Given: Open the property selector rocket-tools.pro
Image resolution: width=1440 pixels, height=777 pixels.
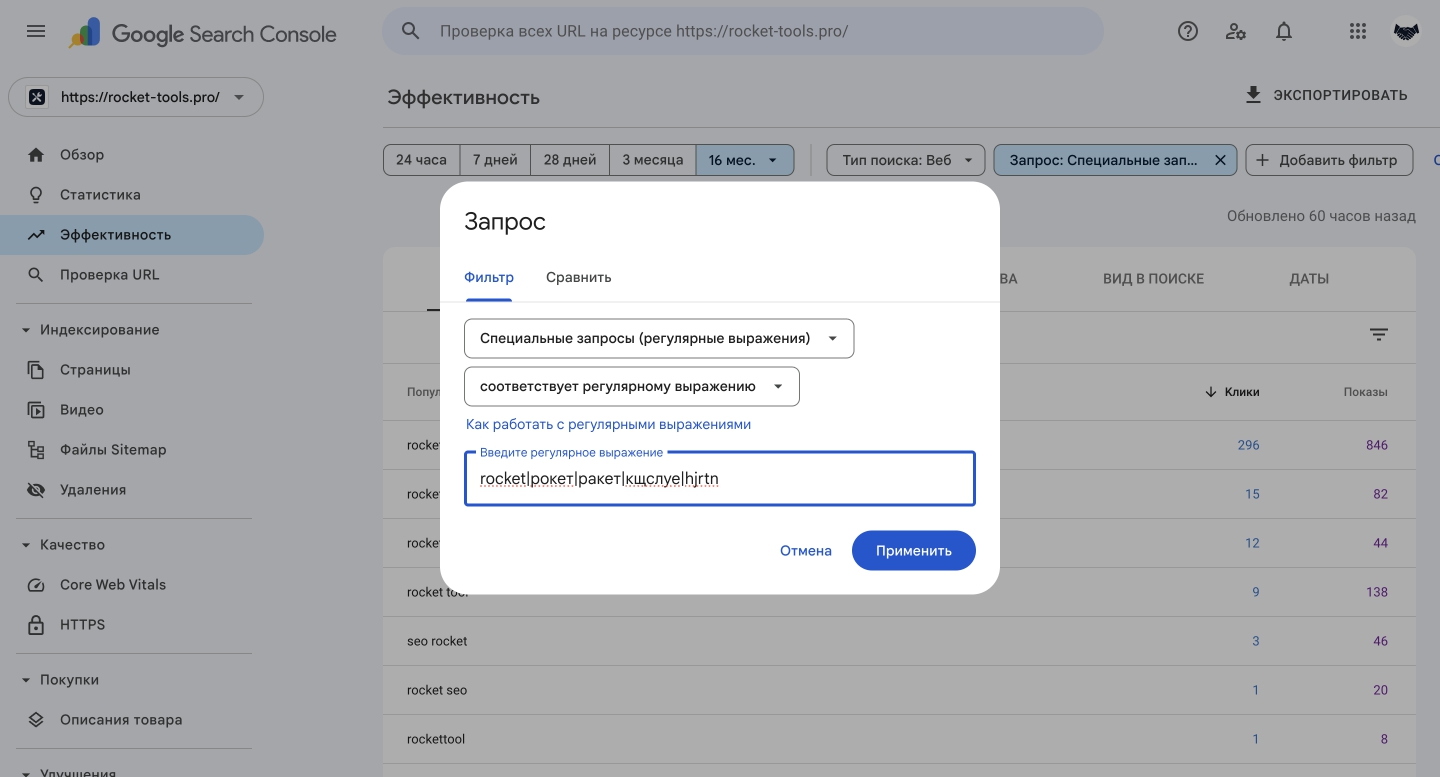Looking at the screenshot, I should (x=136, y=97).
